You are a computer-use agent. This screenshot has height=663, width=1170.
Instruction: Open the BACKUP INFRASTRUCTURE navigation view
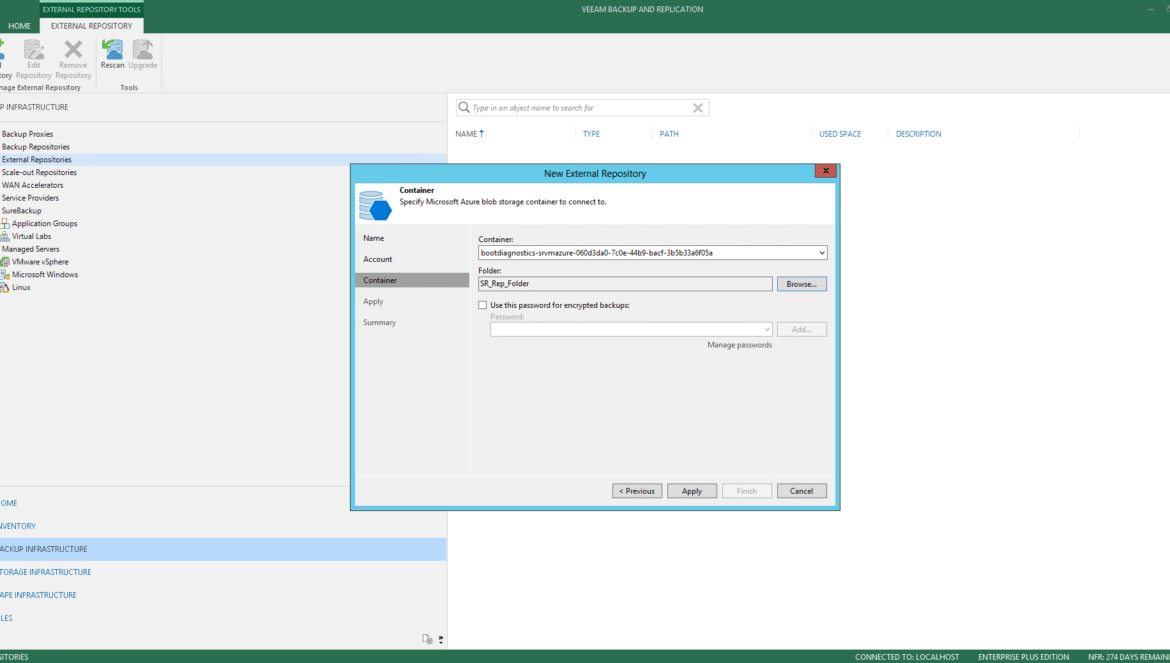click(x=223, y=549)
